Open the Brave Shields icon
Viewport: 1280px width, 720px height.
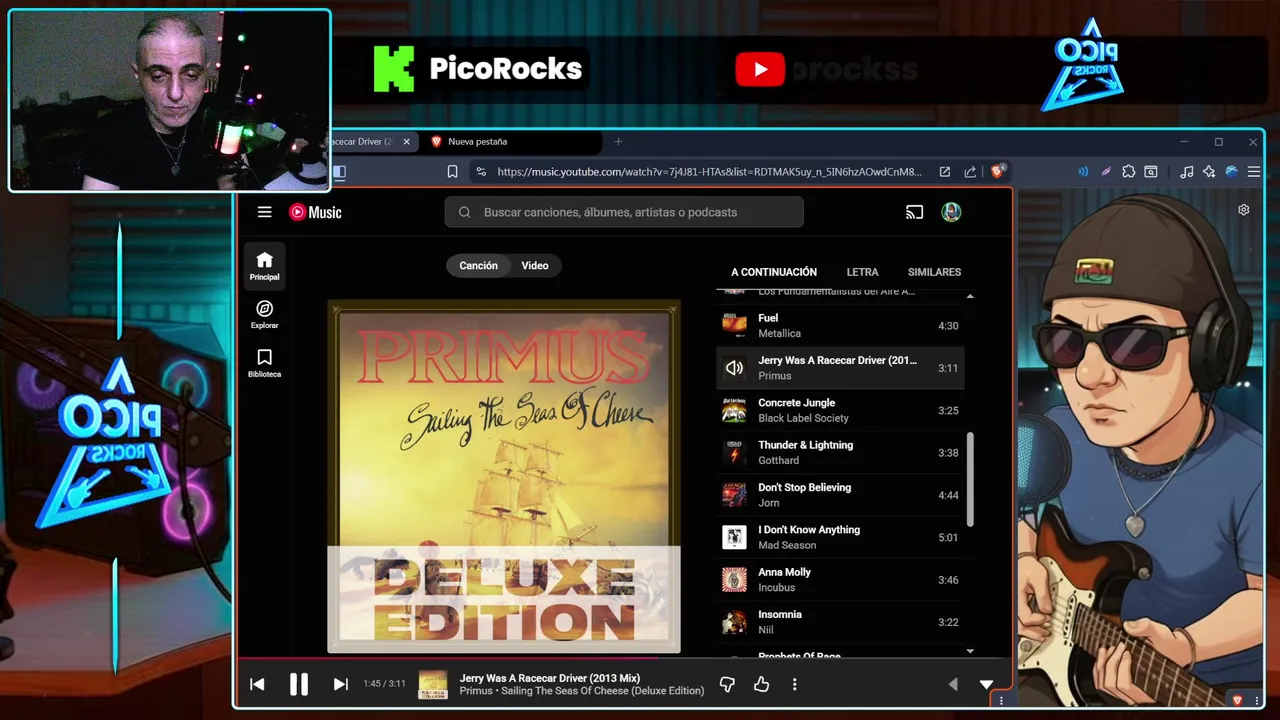point(997,172)
